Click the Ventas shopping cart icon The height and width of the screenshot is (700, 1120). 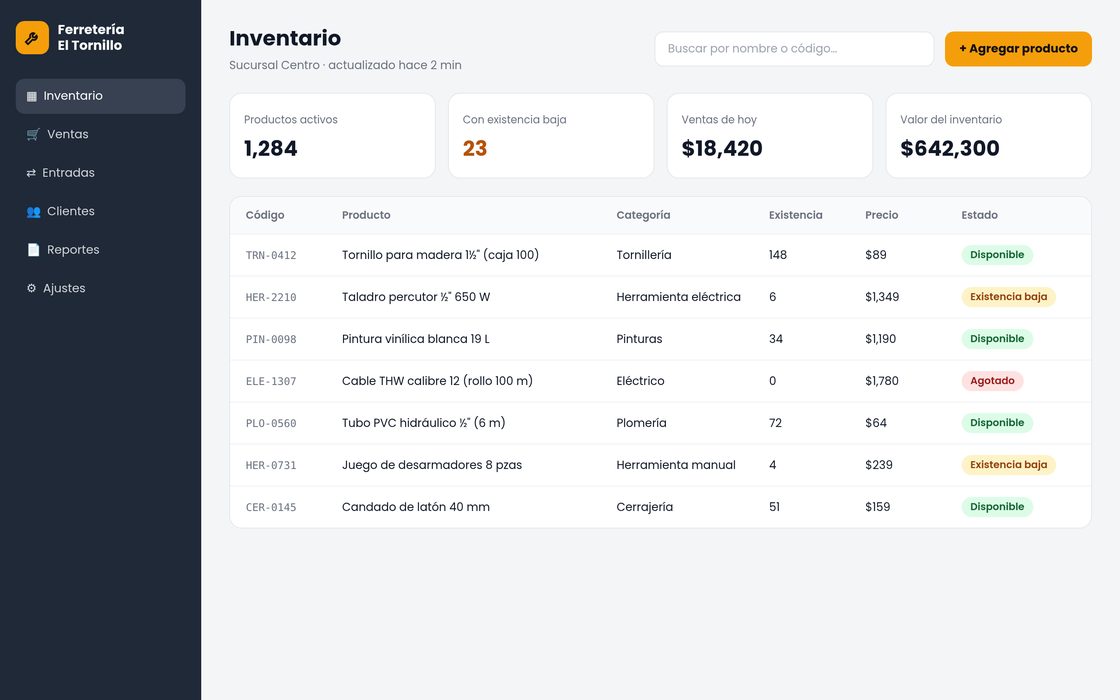(x=33, y=134)
